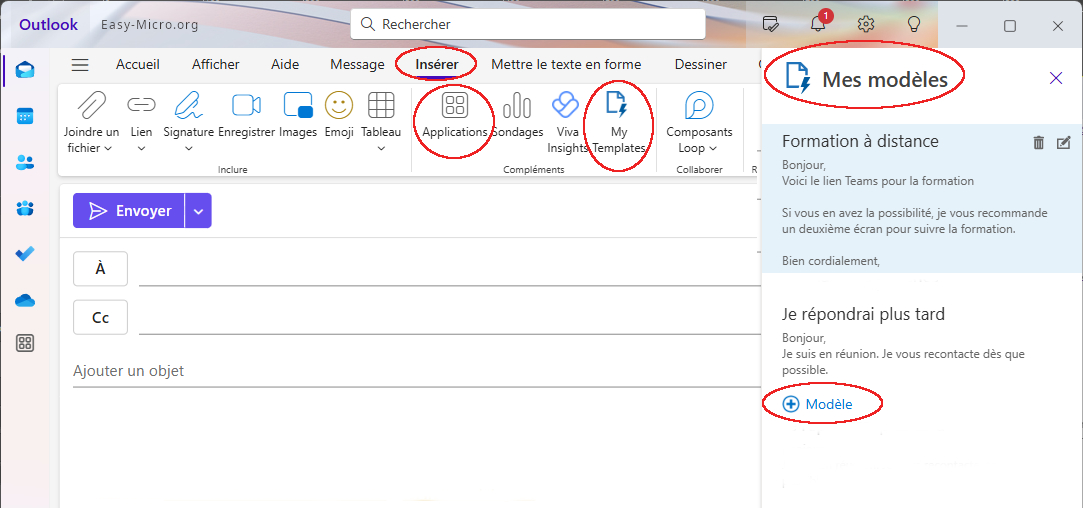Delete the Formation à distance template
This screenshot has width=1083, height=508.
point(1038,143)
